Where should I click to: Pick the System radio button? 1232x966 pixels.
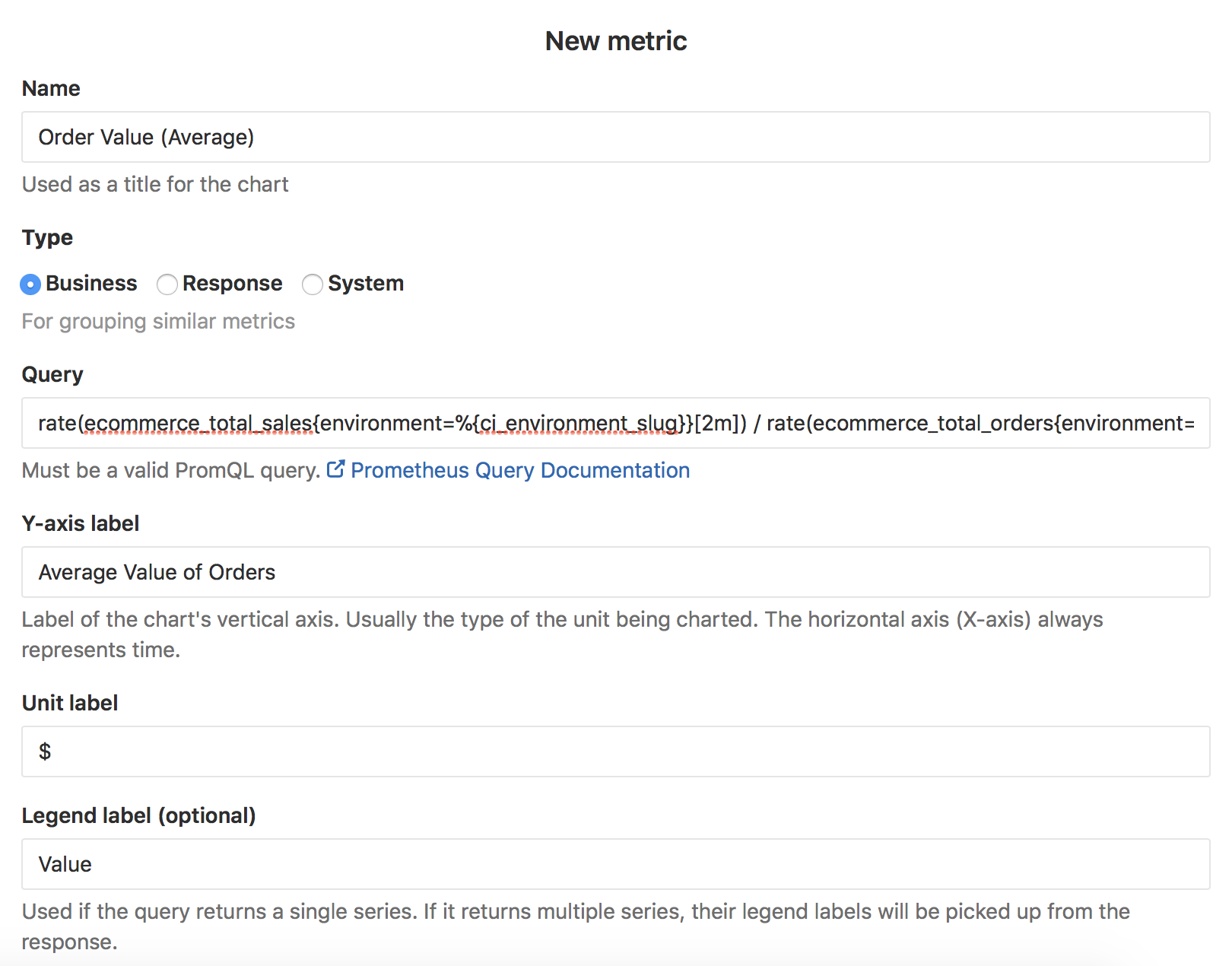pos(312,284)
